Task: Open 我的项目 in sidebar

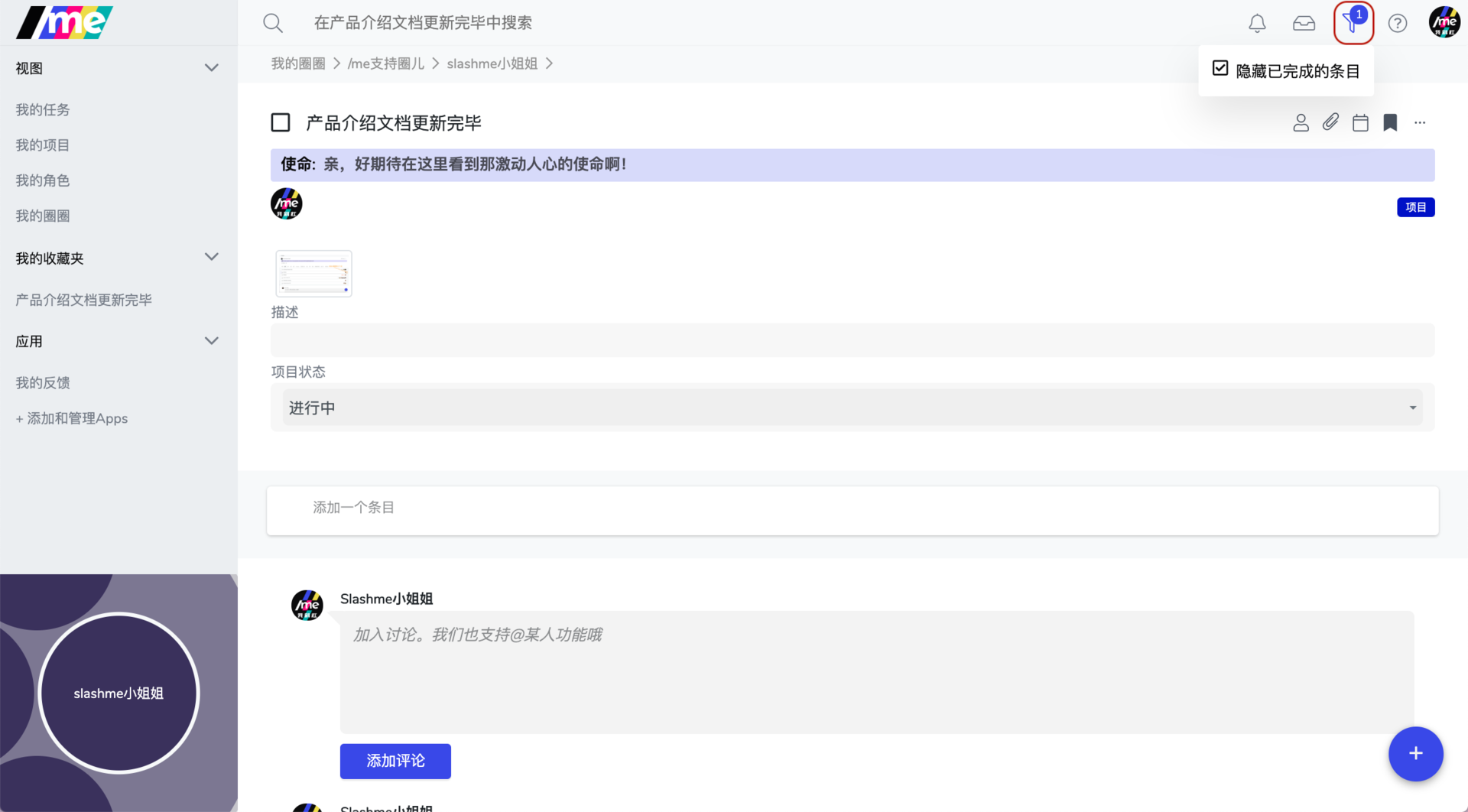Action: 43,145
